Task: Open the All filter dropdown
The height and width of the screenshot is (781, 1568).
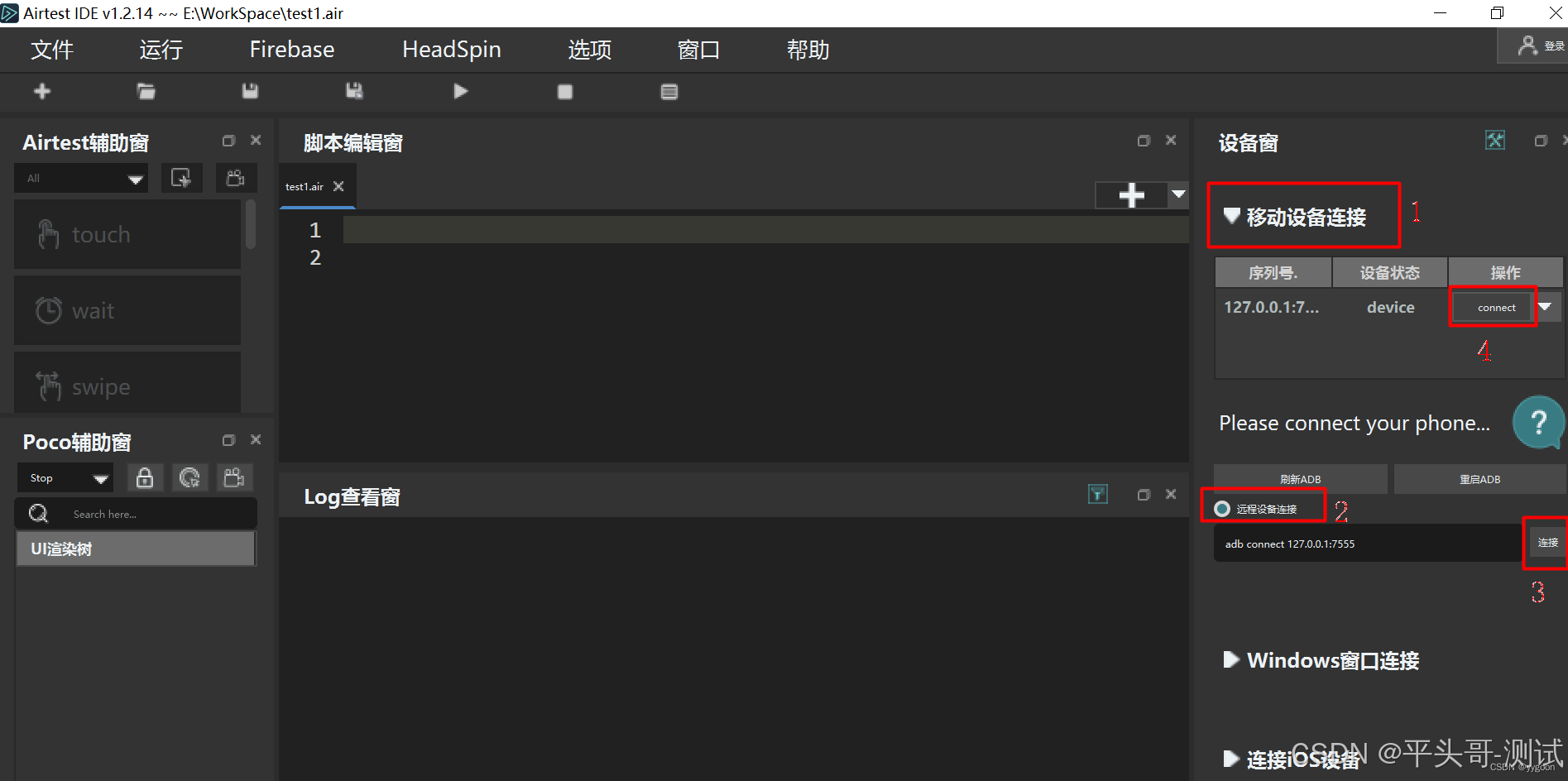Action: pos(81,178)
